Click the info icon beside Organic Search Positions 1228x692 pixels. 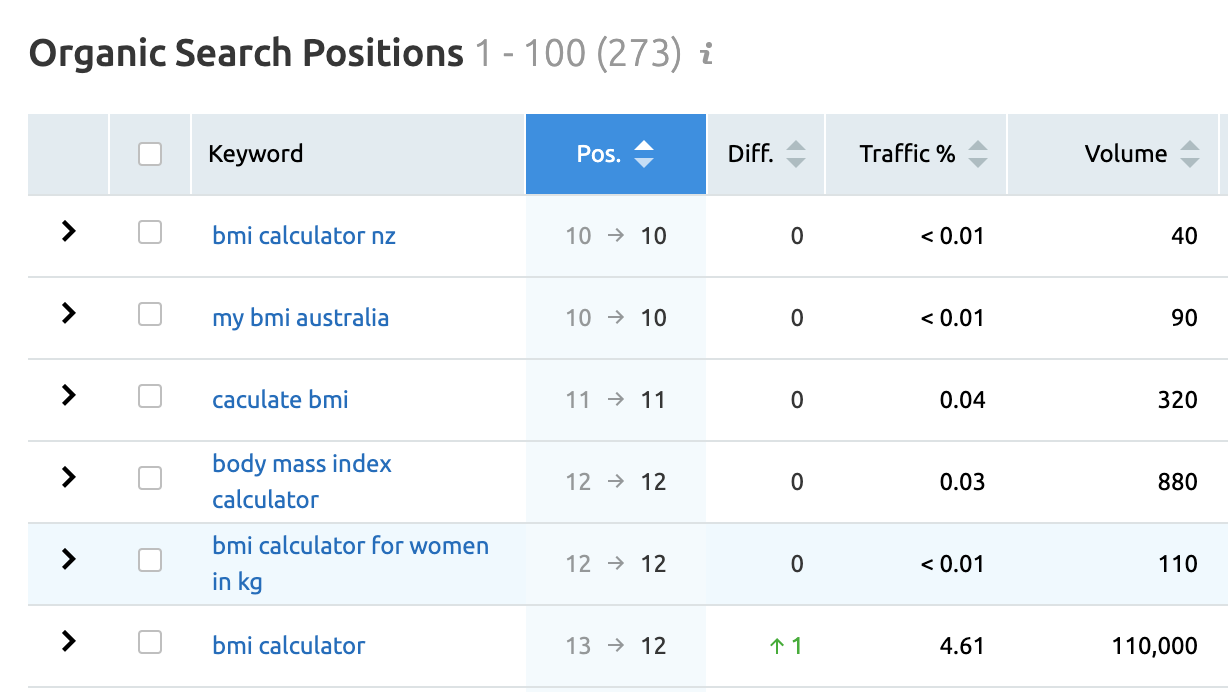707,54
